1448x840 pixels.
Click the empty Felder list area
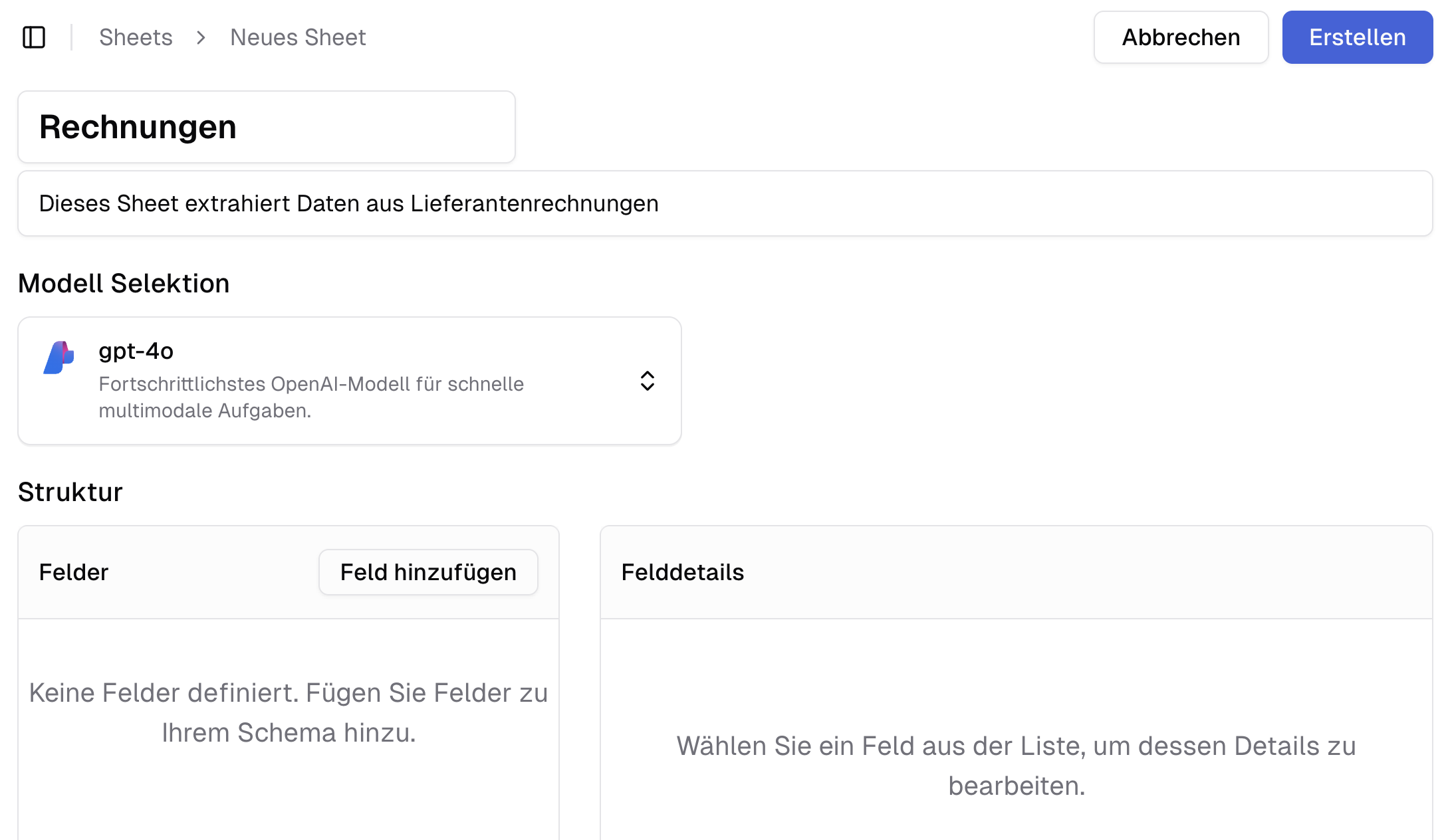click(288, 712)
